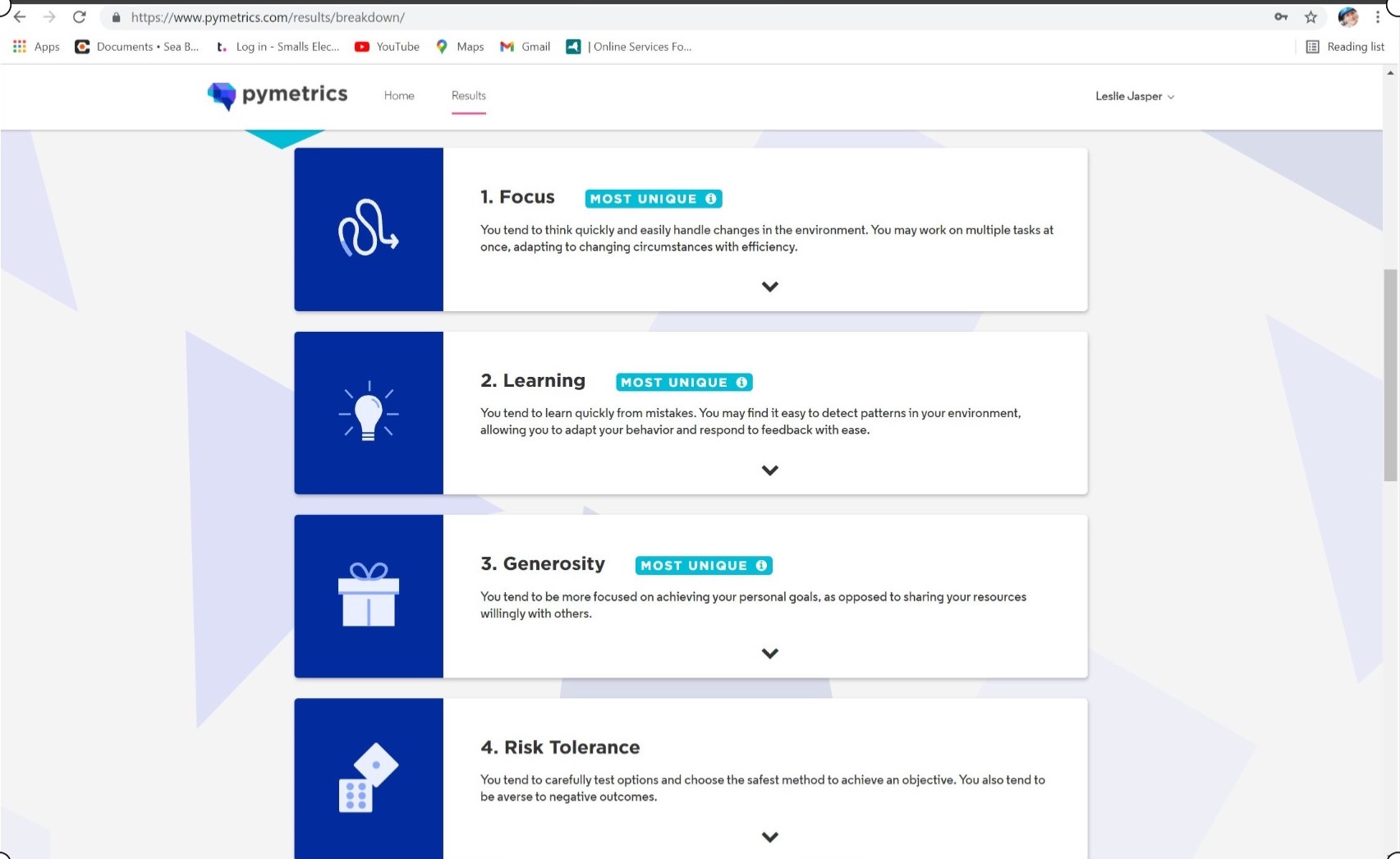Expand the Risk Tolerance details
This screenshot has width=1400, height=859.
pyautogui.click(x=769, y=837)
